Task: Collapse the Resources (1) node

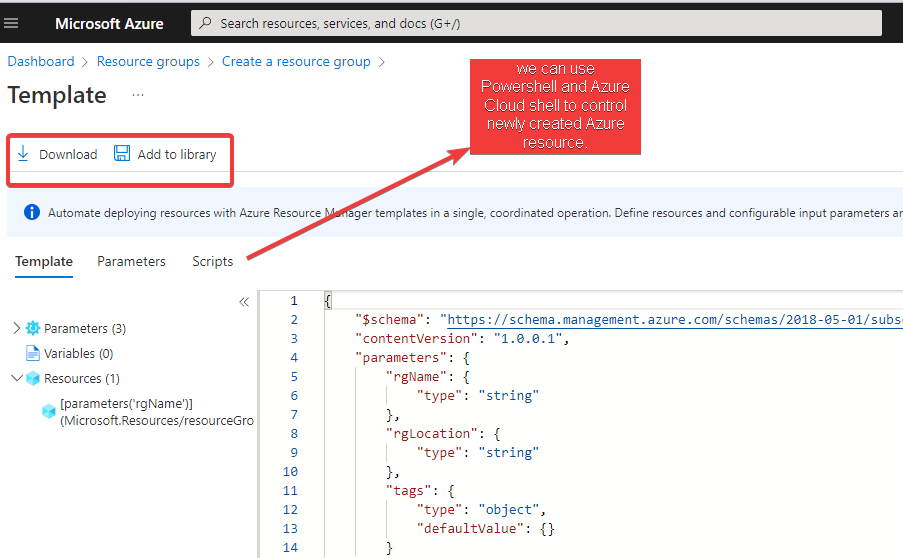Action: (17, 378)
